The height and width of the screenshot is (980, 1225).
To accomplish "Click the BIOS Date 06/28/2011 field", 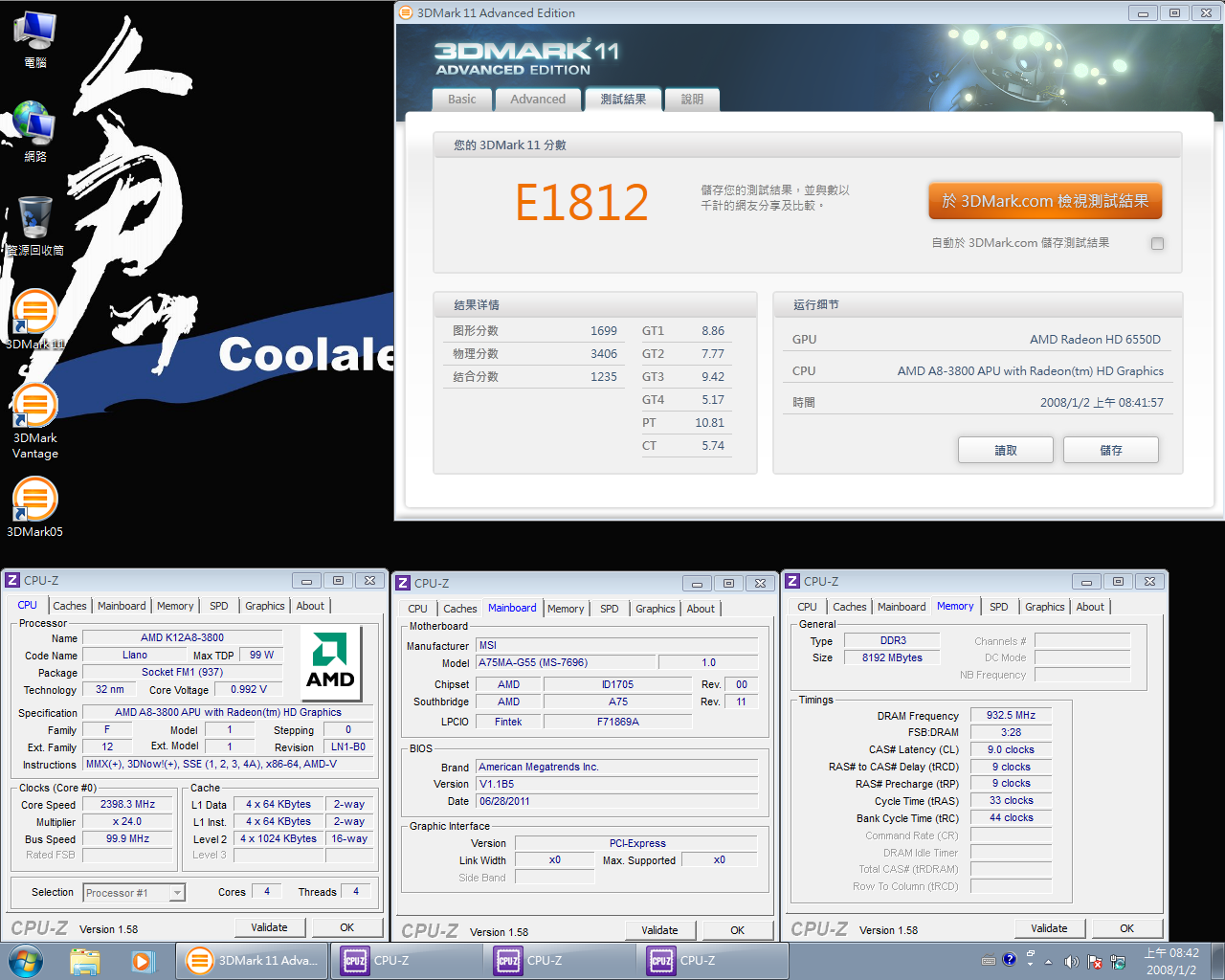I will tap(617, 801).
